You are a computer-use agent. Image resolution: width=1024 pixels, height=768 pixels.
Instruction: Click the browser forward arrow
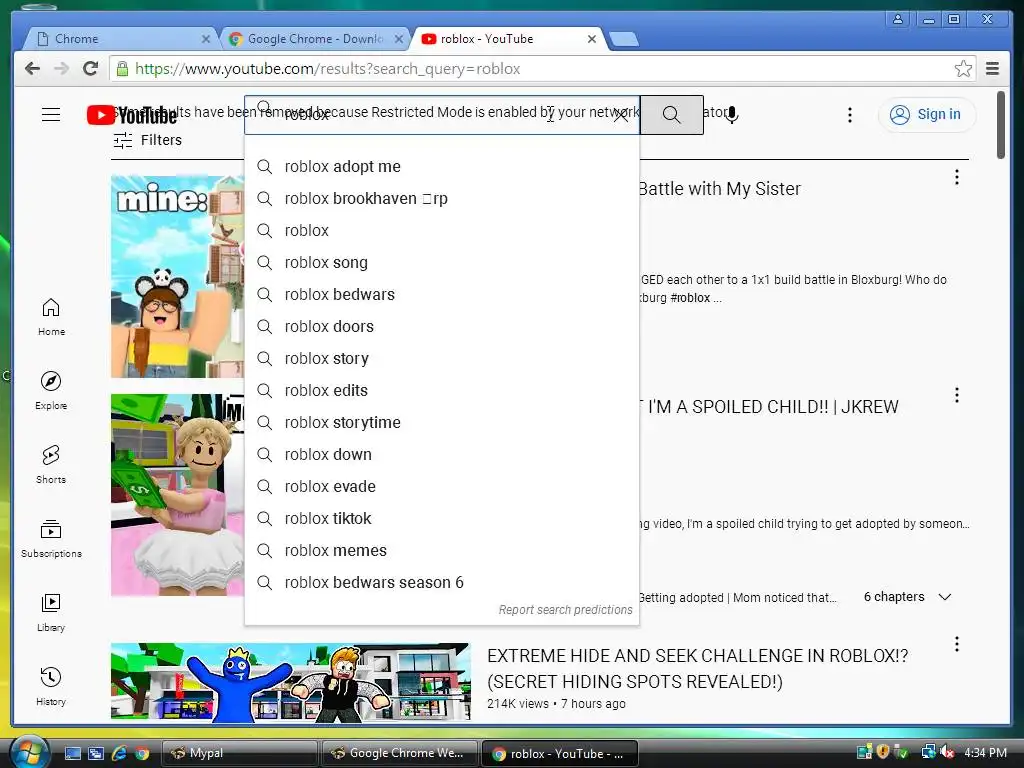point(61,69)
